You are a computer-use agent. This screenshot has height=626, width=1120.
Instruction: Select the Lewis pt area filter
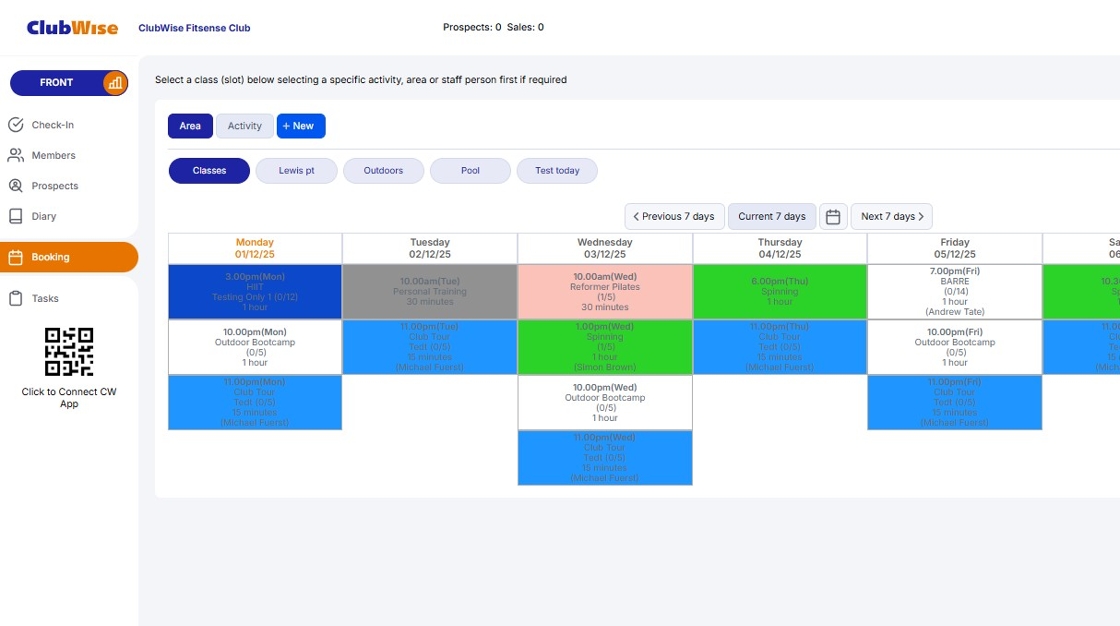pos(296,171)
